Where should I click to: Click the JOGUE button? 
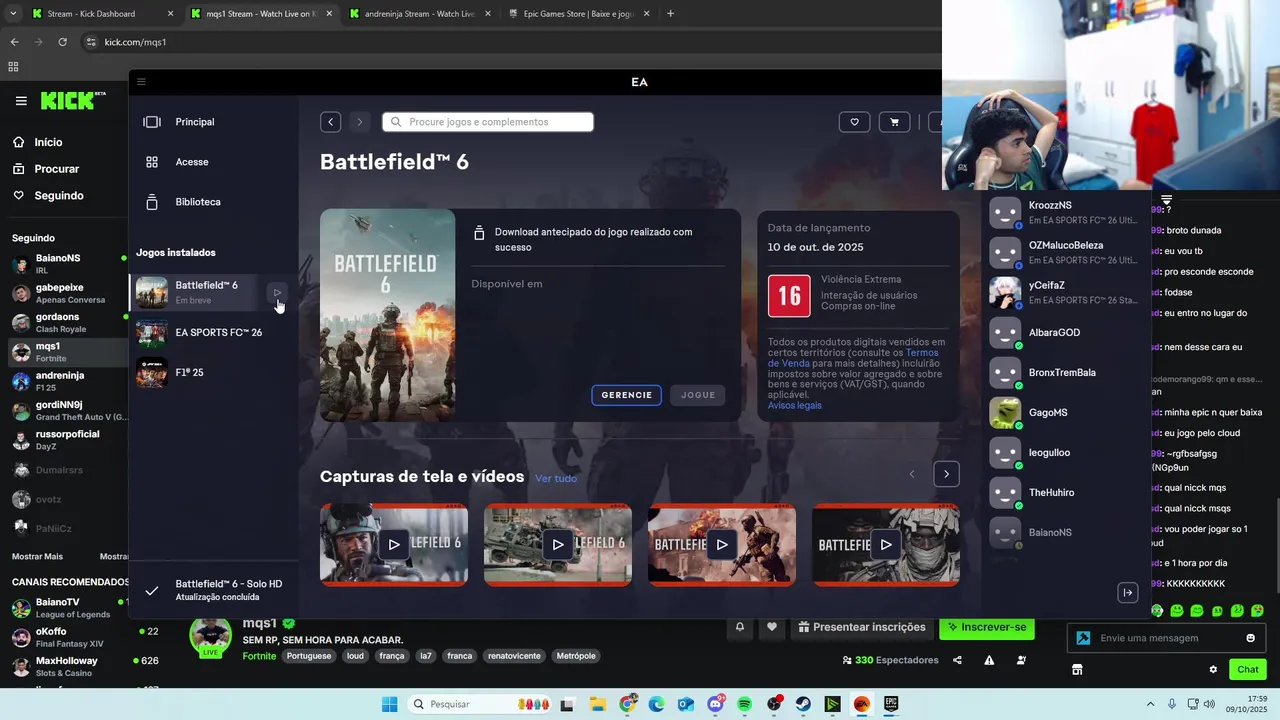click(x=698, y=395)
